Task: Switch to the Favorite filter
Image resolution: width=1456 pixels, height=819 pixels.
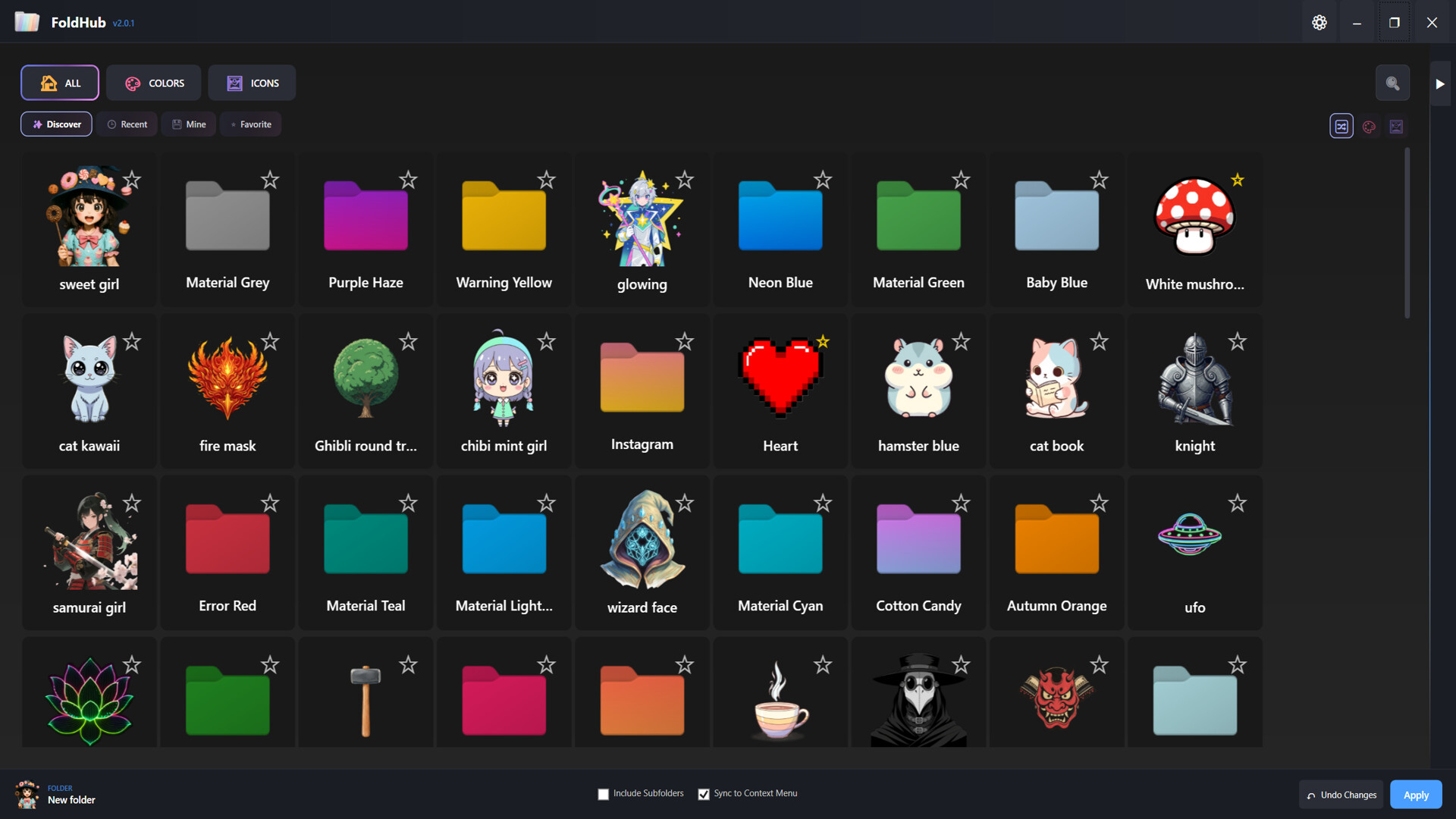Action: pos(250,124)
